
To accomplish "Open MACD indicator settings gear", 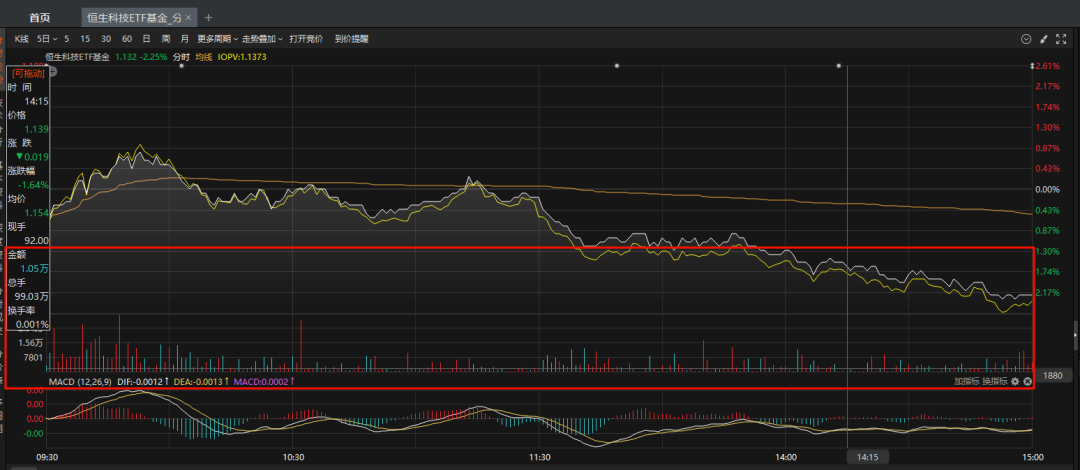I will [1015, 381].
